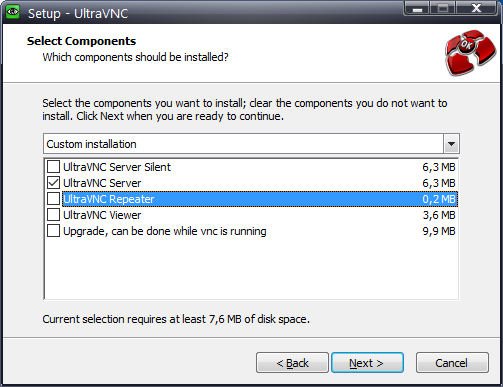Image resolution: width=503 pixels, height=387 pixels.
Task: Select the UltraVNC Repeater list row
Action: tap(252, 199)
